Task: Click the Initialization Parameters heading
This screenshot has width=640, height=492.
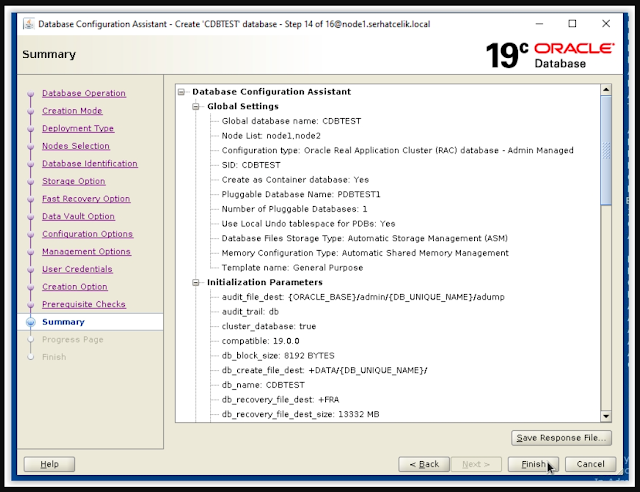Action: click(265, 283)
